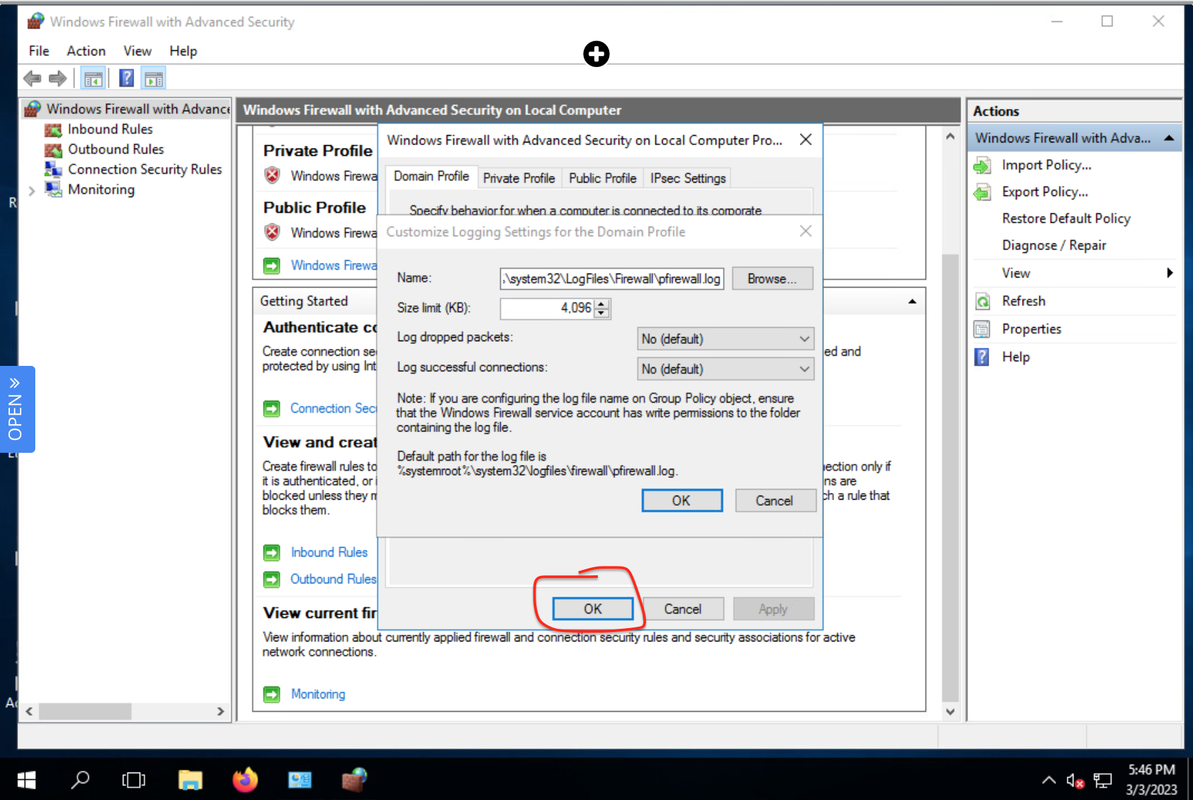Click OK in Customize Logging Settings dialog
This screenshot has width=1193, height=800.
pos(682,501)
